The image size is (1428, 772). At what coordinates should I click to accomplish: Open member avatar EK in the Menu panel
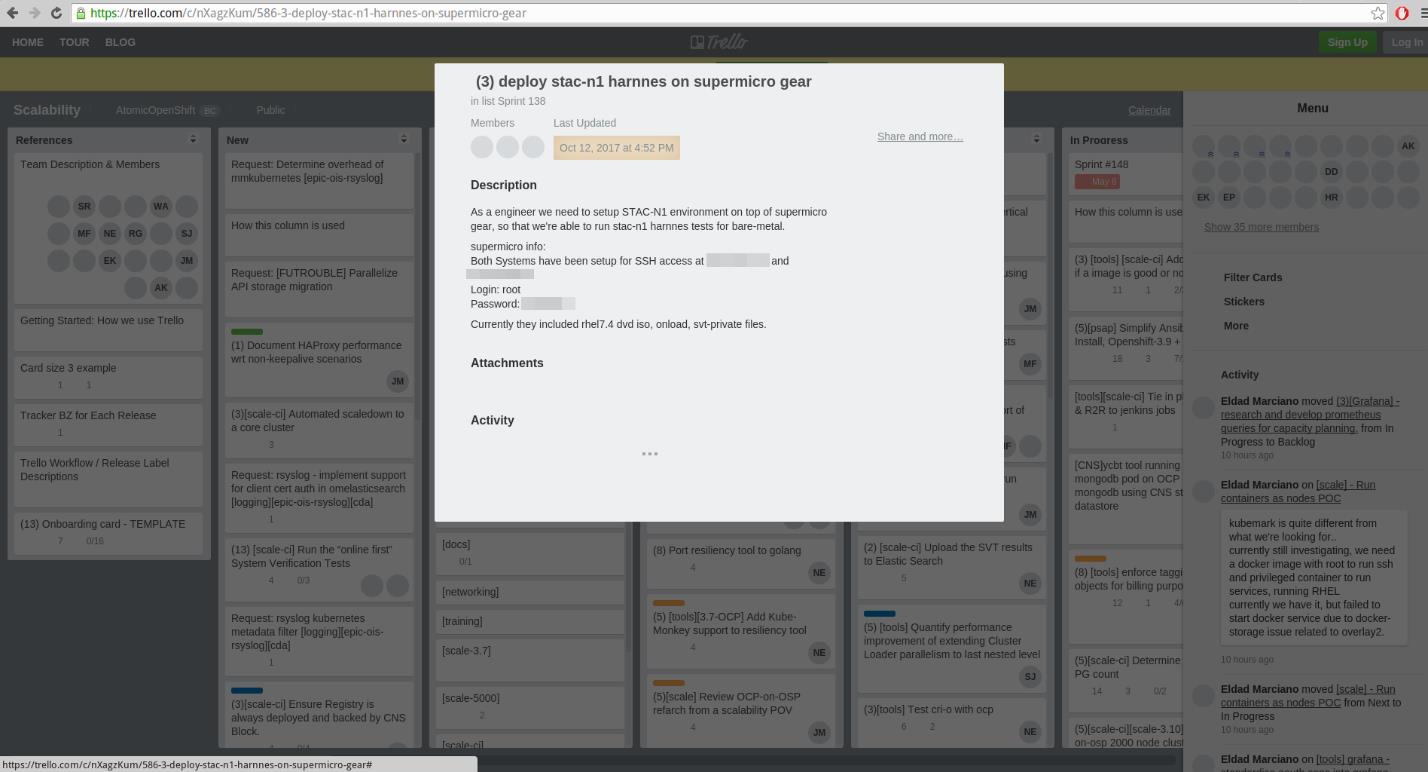pyautogui.click(x=1203, y=197)
